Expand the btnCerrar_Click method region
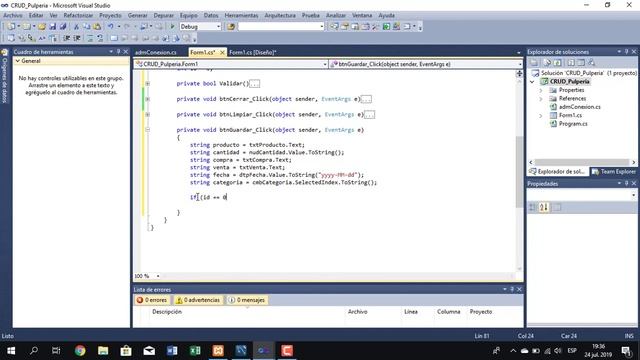This screenshot has height=360, width=640. pos(147,99)
